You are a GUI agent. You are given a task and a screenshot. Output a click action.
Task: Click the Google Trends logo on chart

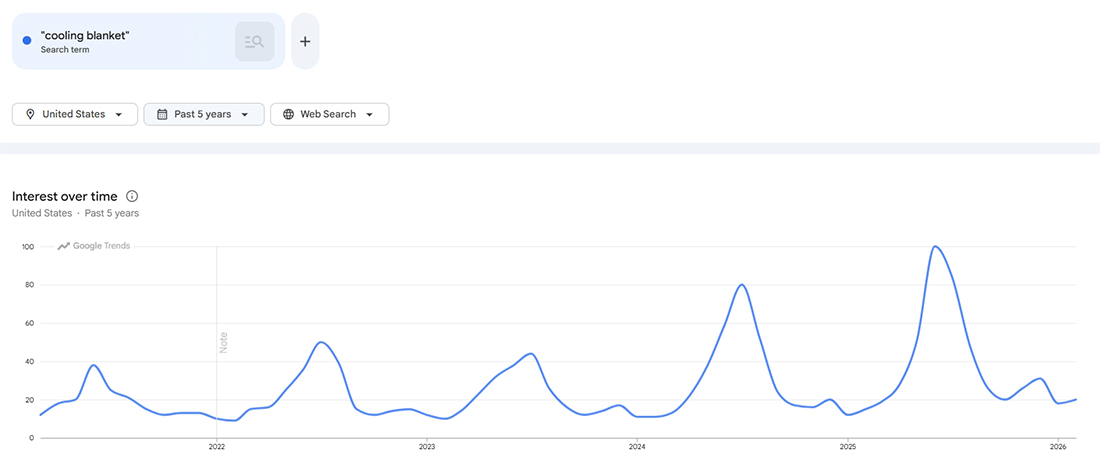pos(94,246)
